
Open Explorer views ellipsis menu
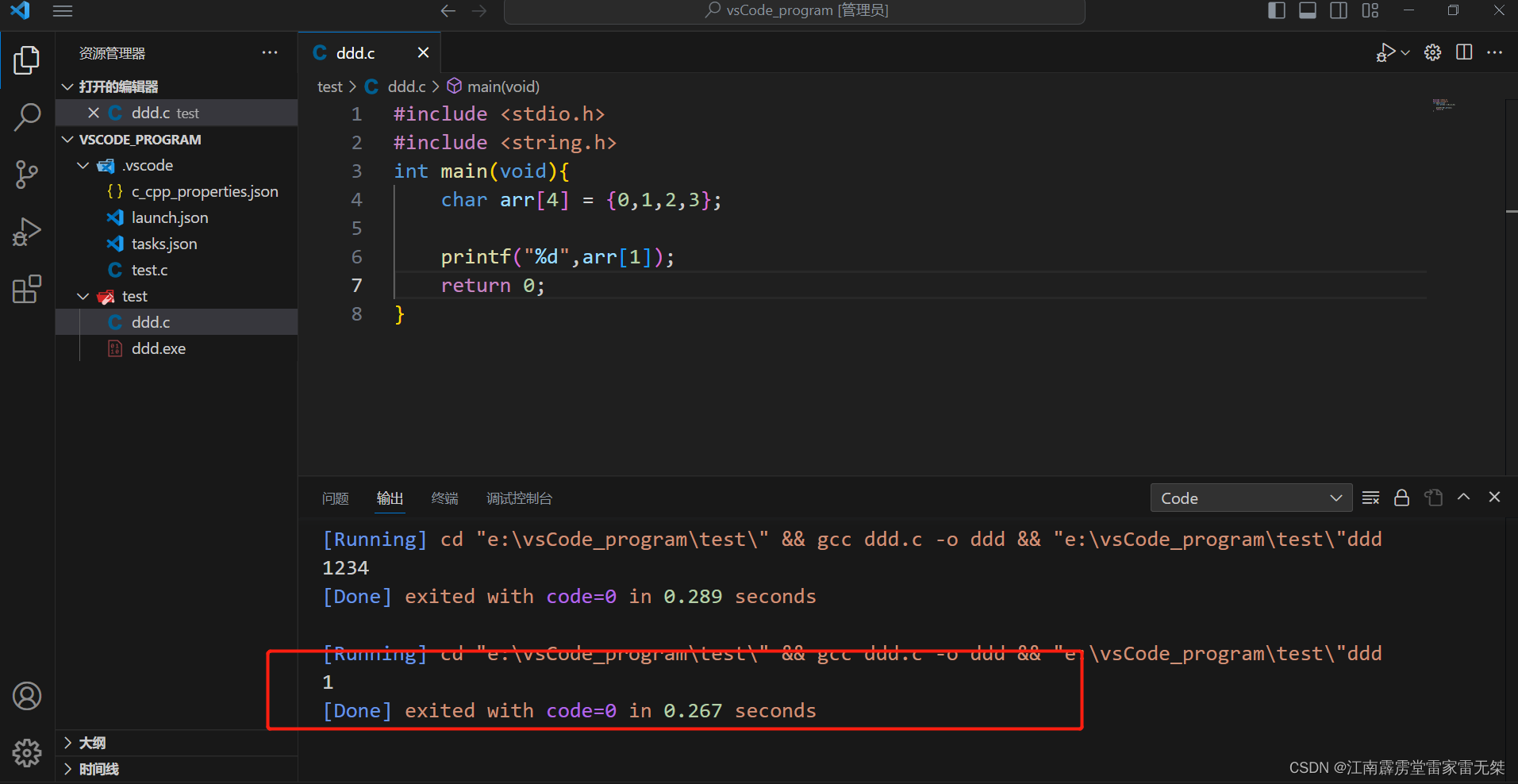coord(270,53)
